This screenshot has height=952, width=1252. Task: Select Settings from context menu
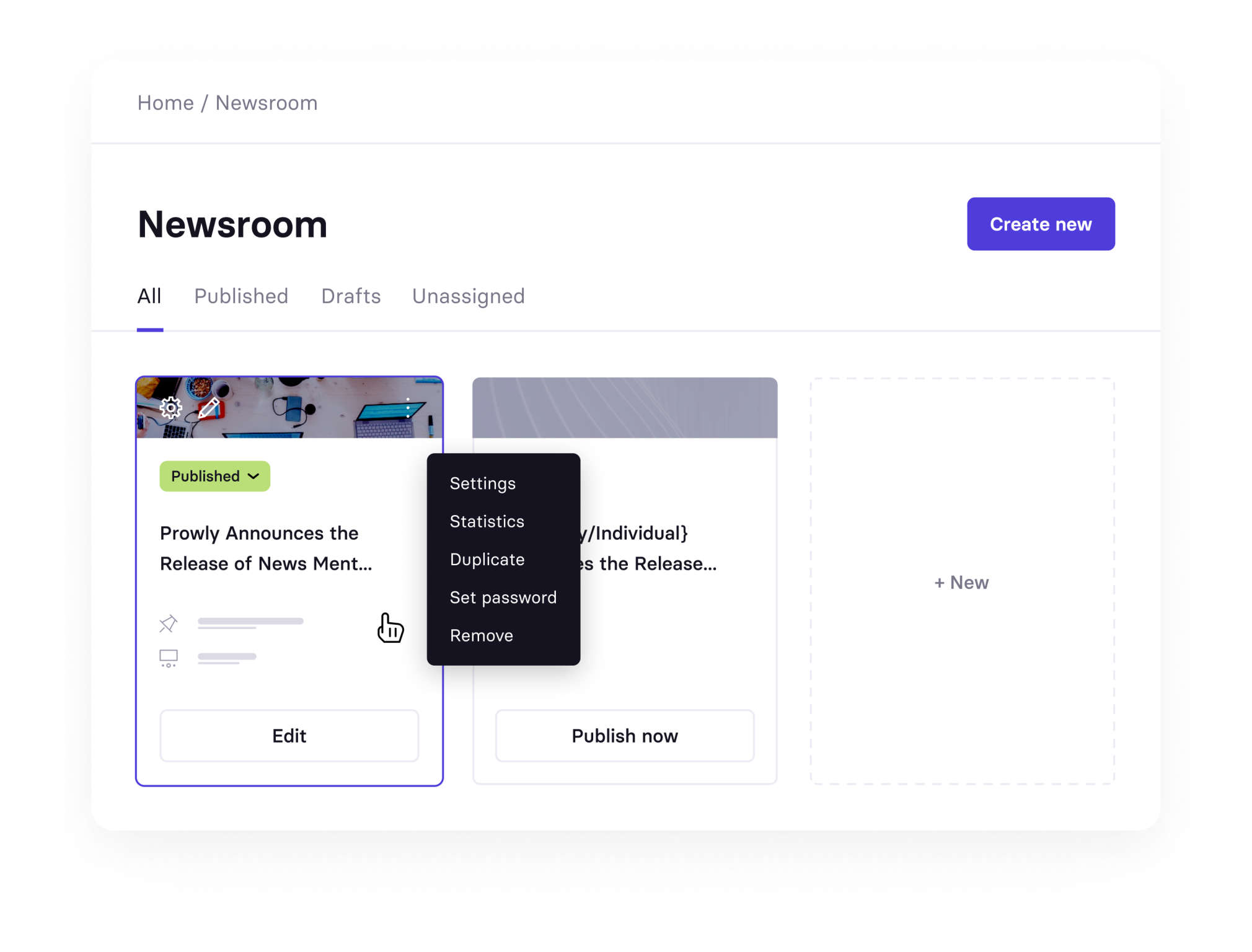tap(482, 483)
